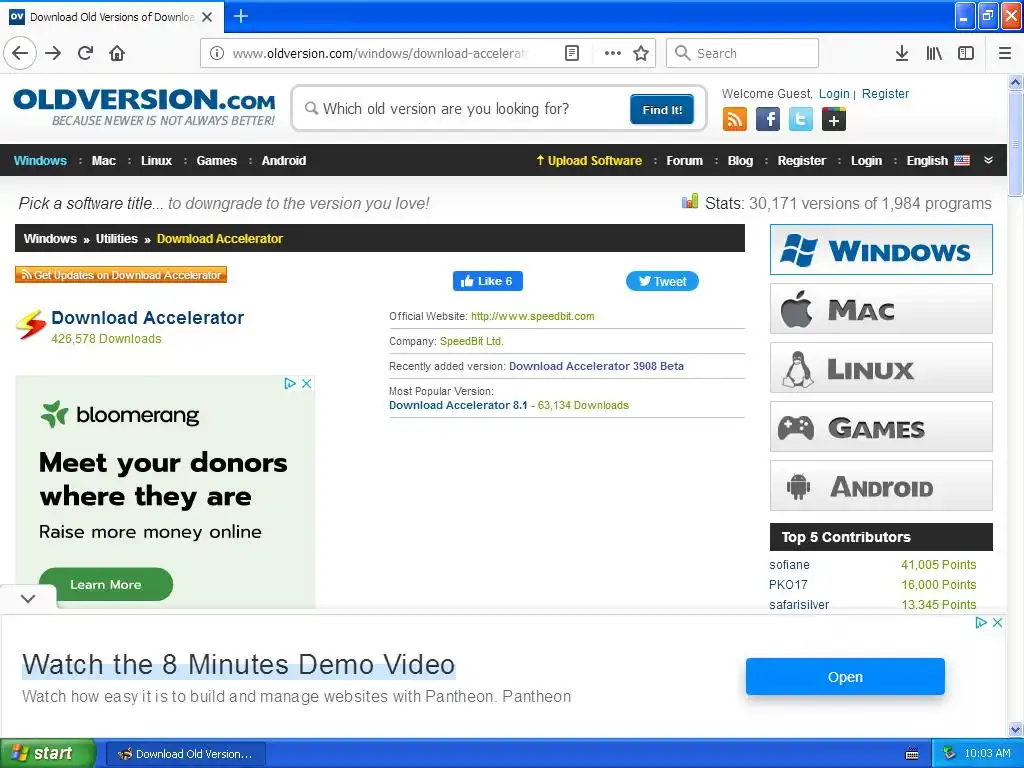This screenshot has height=768, width=1024.
Task: Select the Android platform banner
Action: click(881, 486)
